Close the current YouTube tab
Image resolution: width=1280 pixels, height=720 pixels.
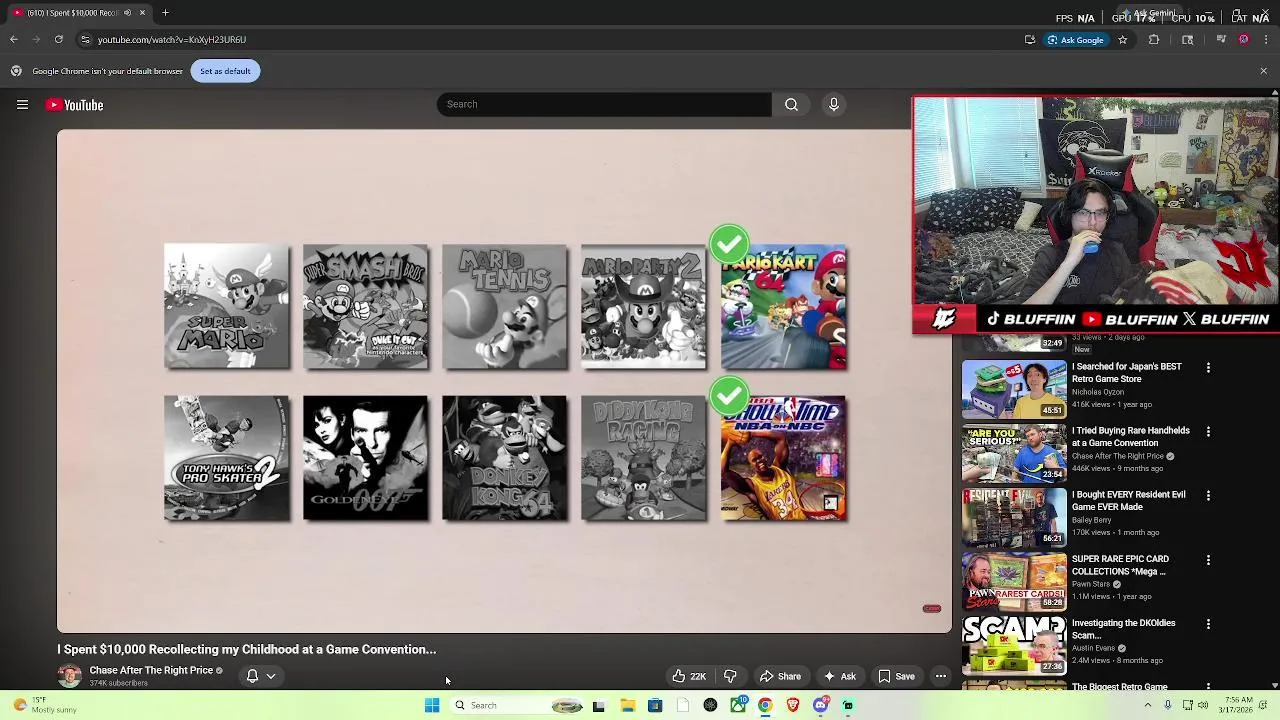(142, 13)
